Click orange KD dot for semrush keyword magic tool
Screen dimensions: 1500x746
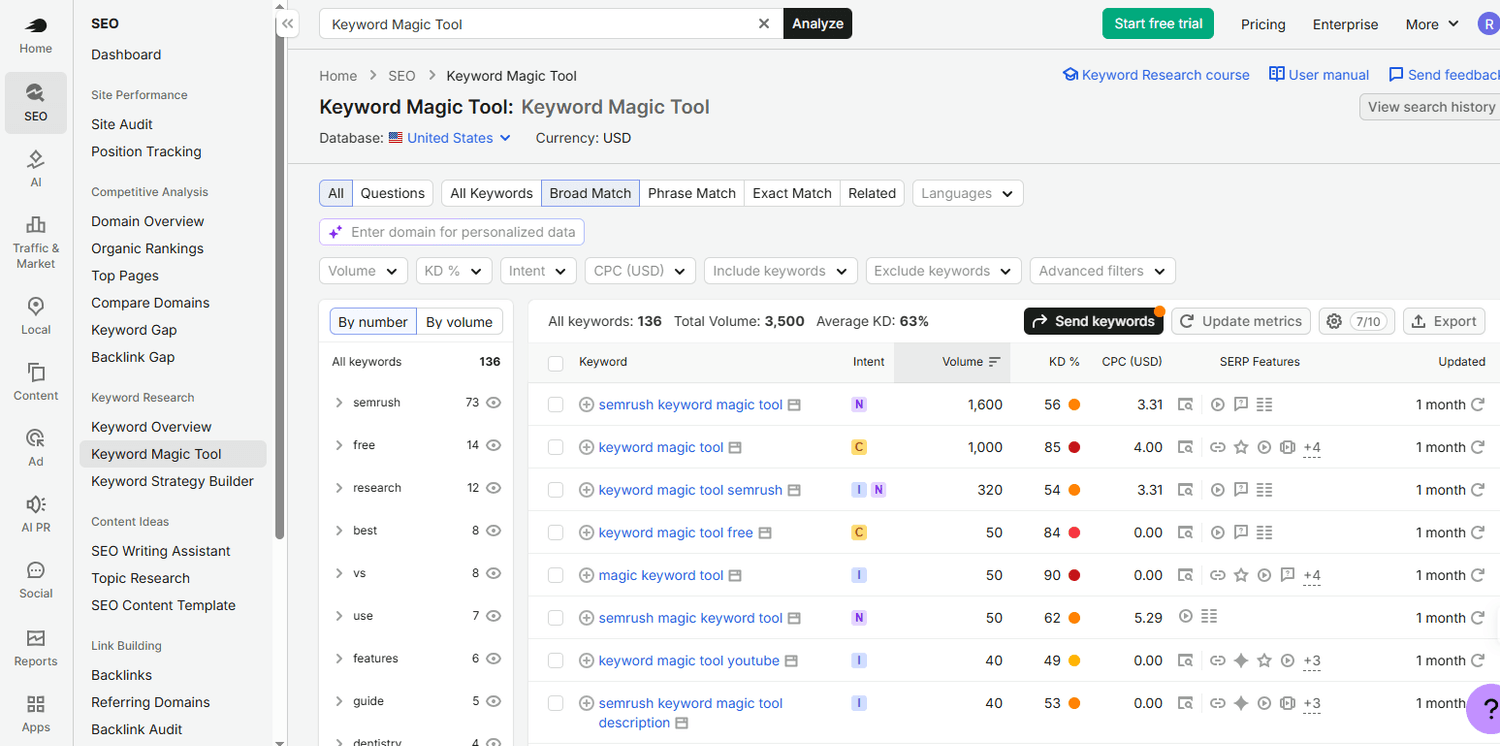click(1074, 405)
